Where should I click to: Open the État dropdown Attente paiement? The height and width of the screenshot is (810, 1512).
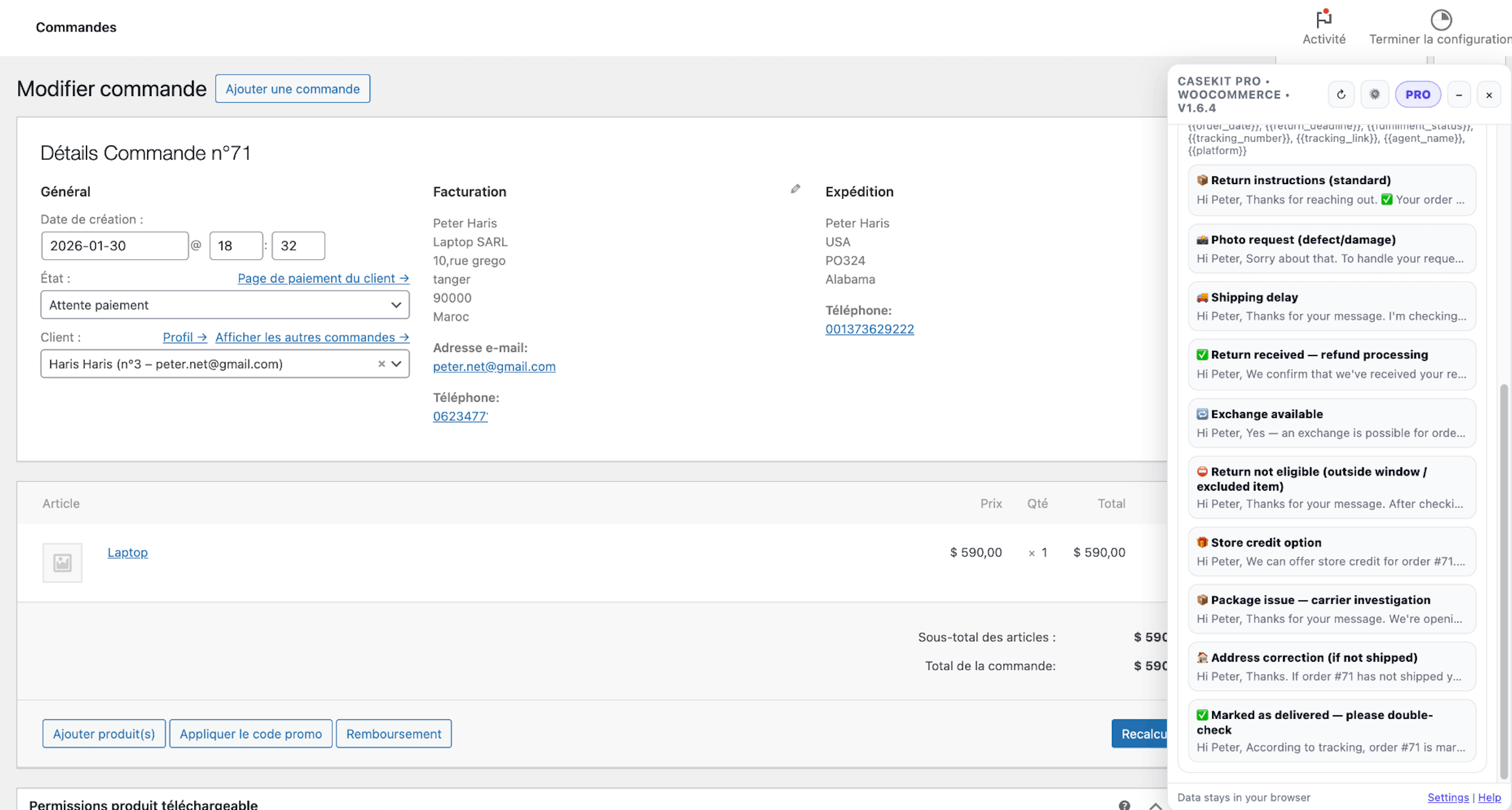[224, 305]
